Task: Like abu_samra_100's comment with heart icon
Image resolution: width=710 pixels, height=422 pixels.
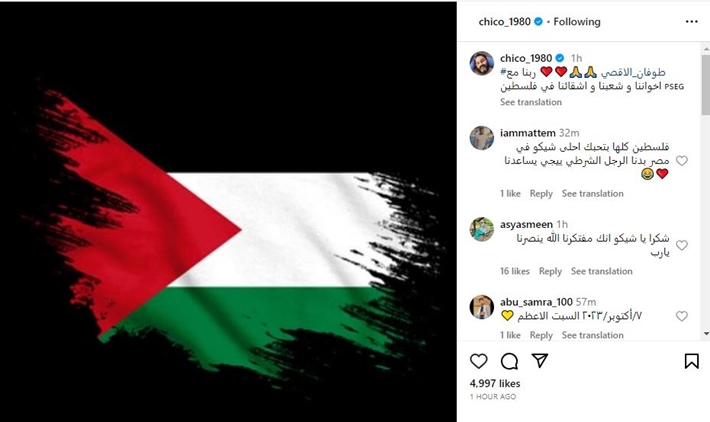Action: pyautogui.click(x=681, y=316)
